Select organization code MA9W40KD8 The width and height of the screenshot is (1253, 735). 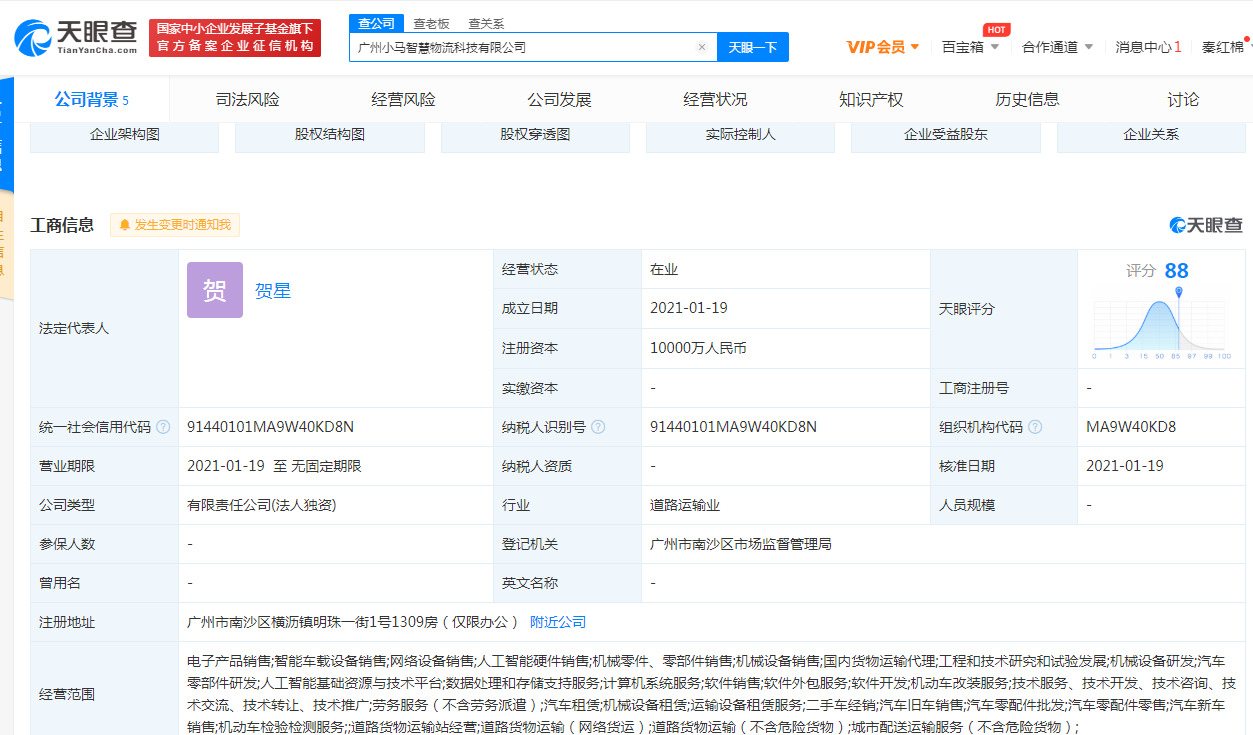tap(1131, 427)
